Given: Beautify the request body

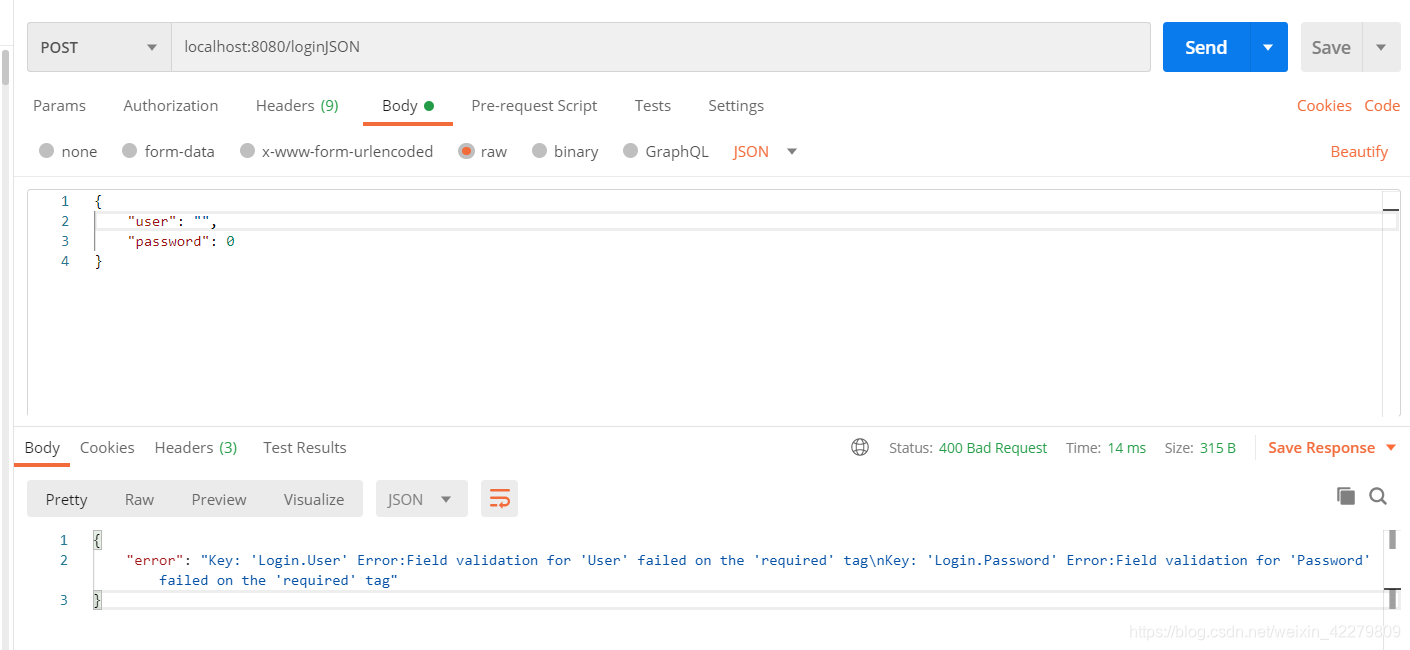Looking at the screenshot, I should pyautogui.click(x=1359, y=151).
